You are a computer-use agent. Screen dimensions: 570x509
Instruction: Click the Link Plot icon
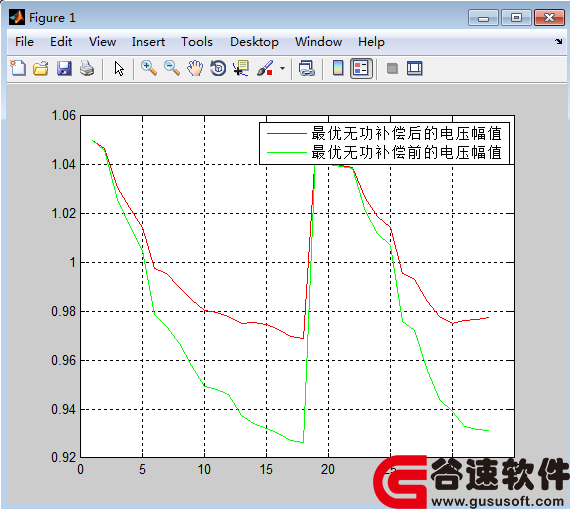tap(306, 68)
